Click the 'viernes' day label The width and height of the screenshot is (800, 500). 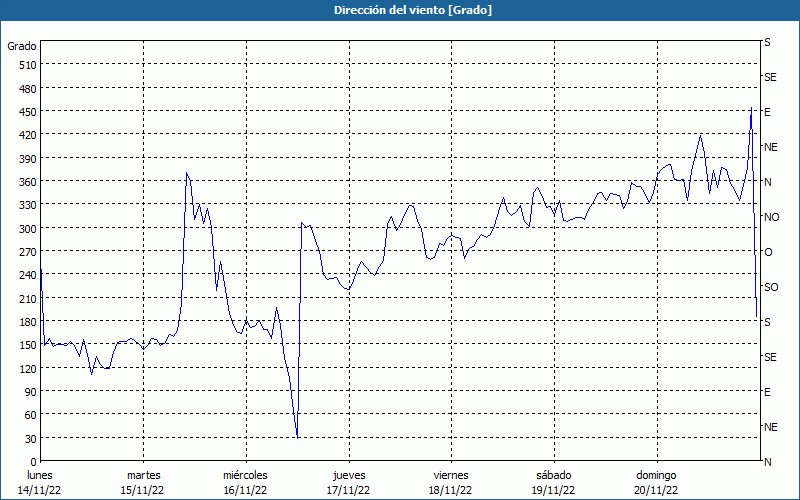451,476
